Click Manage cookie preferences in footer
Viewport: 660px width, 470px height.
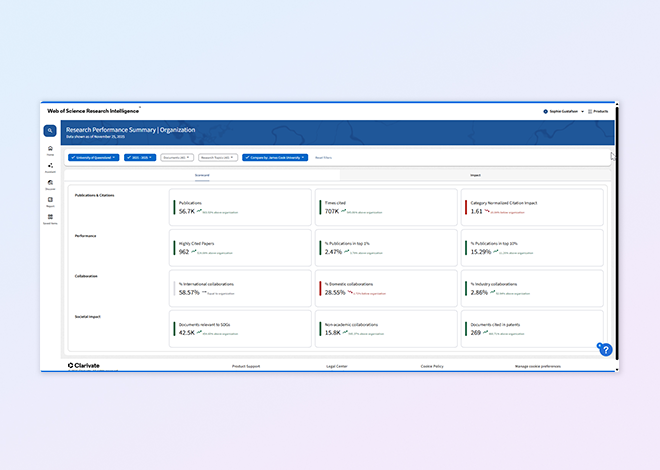click(x=537, y=366)
